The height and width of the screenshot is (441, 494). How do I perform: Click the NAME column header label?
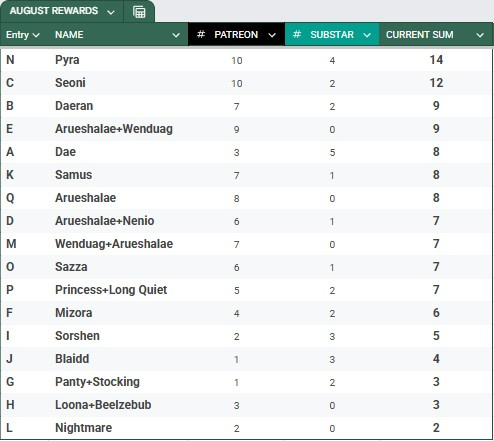tap(69, 35)
